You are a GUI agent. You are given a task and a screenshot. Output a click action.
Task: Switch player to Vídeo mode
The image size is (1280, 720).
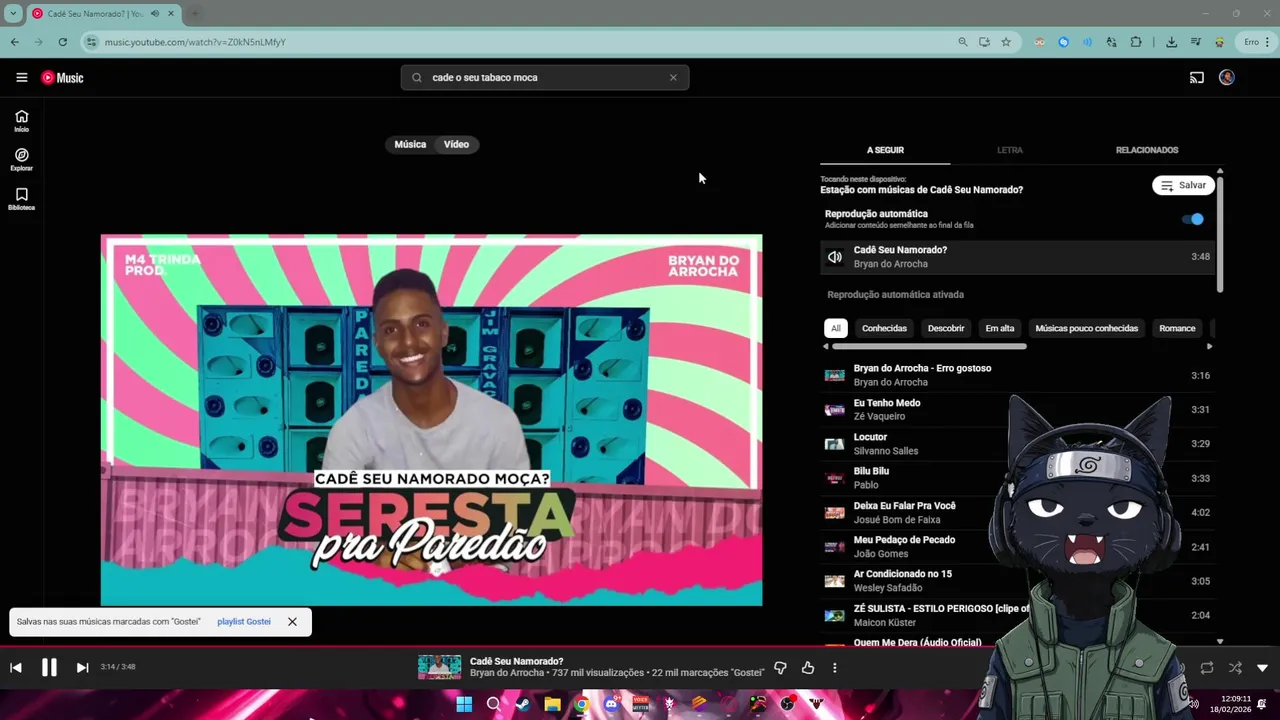(456, 144)
